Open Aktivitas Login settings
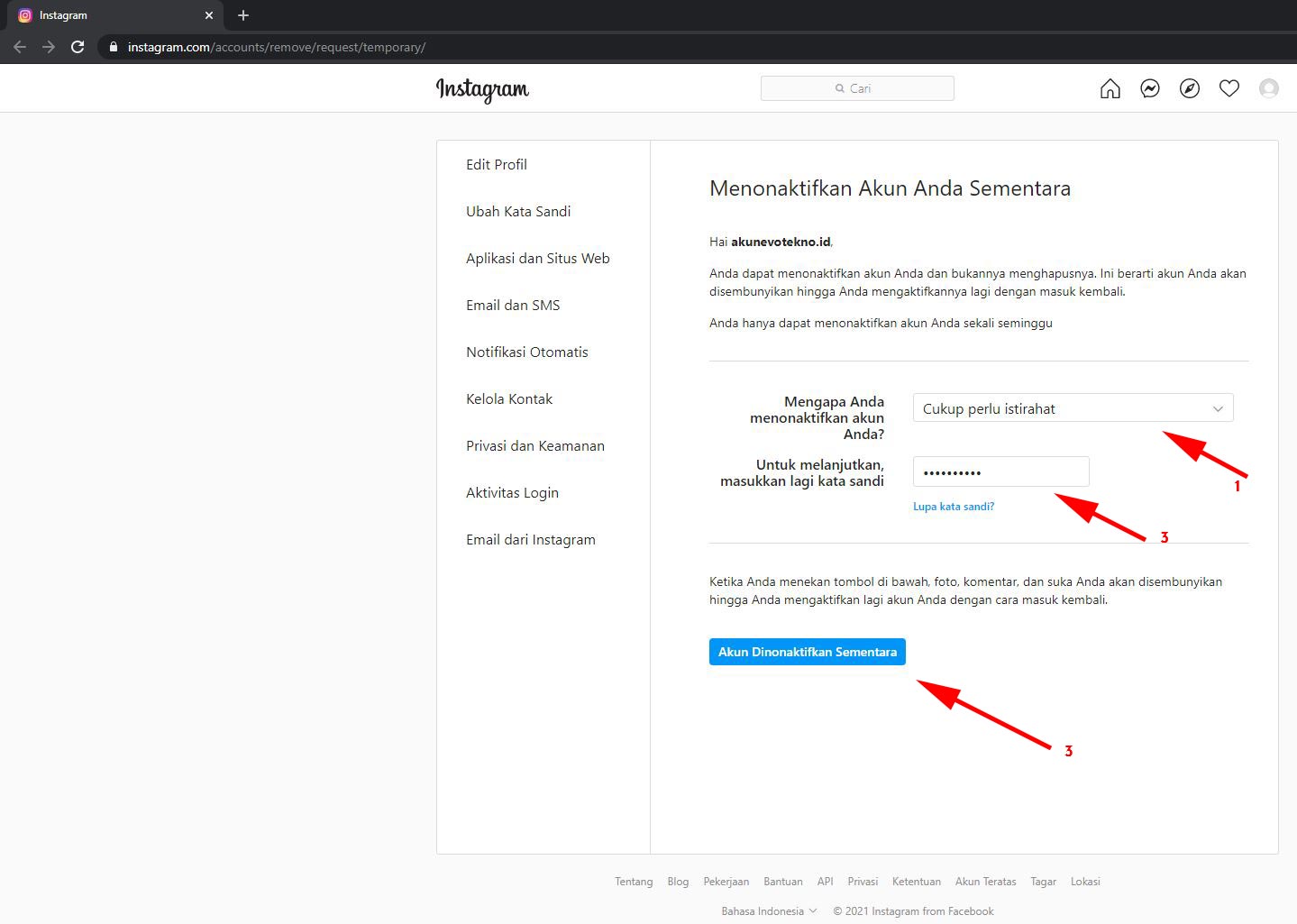 coord(512,492)
